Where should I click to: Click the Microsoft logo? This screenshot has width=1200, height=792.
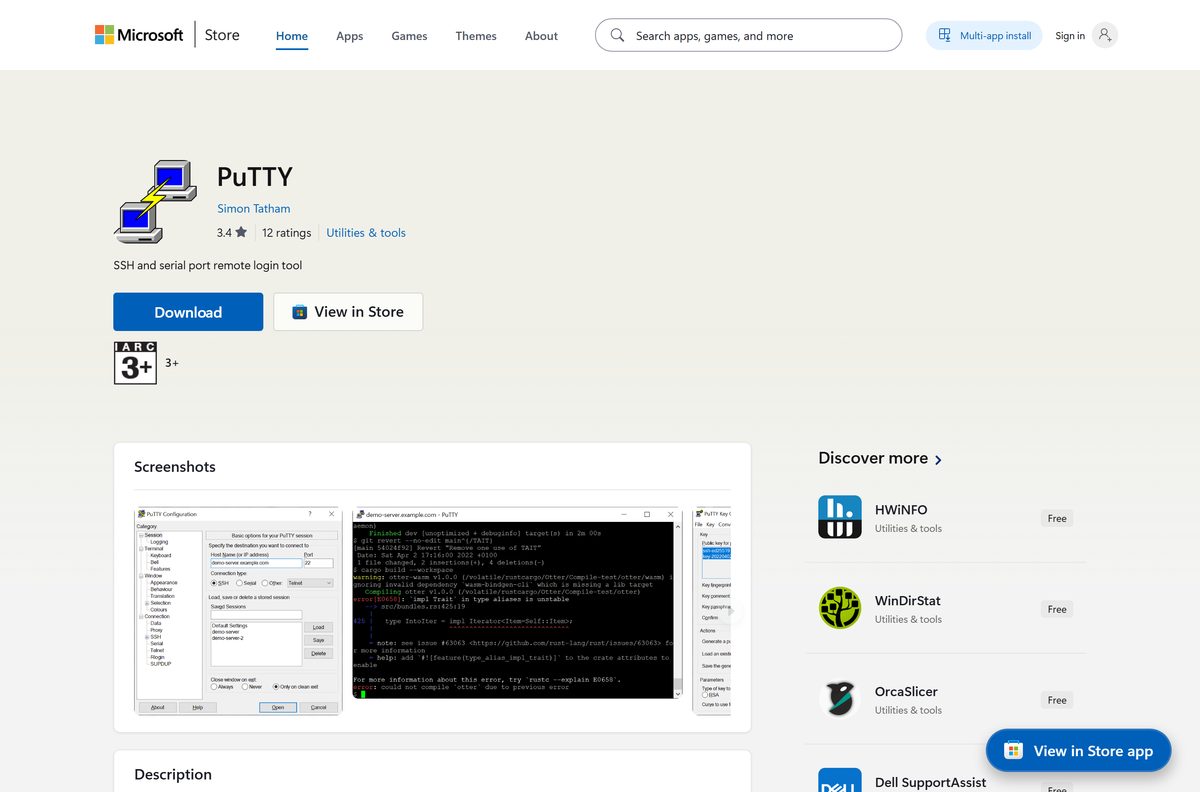pyautogui.click(x=139, y=35)
